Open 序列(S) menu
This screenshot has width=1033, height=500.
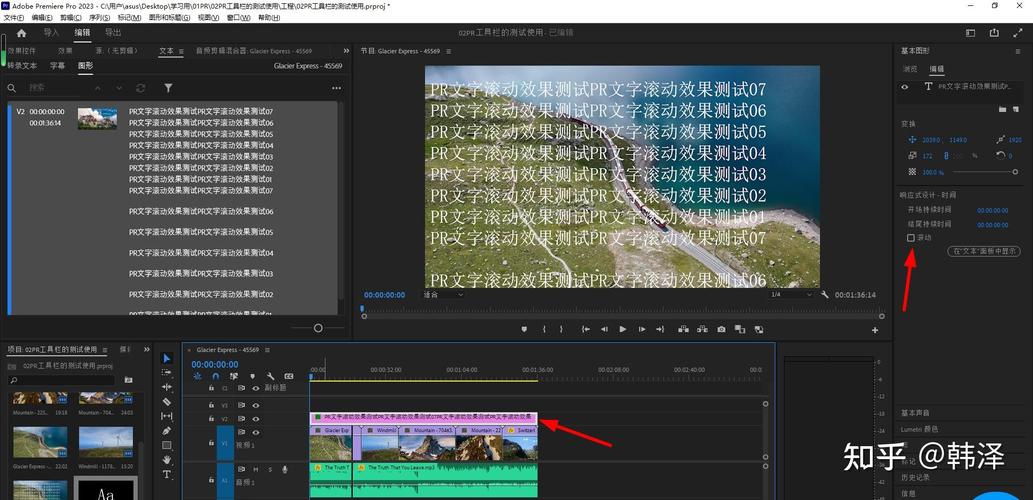(x=101, y=18)
